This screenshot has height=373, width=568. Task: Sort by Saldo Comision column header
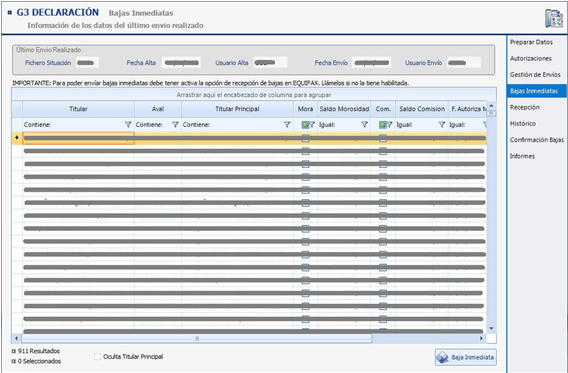pyautogui.click(x=422, y=109)
